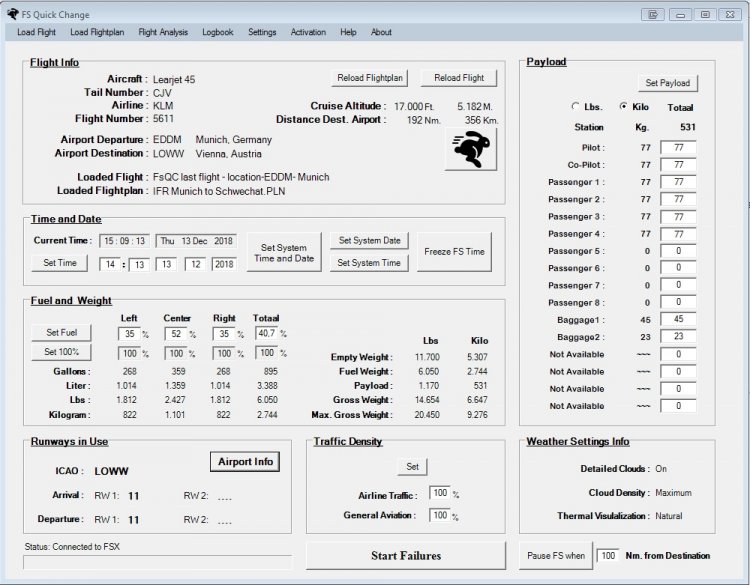Minimize the FS Quick Change window
The image size is (750, 585).
680,15
